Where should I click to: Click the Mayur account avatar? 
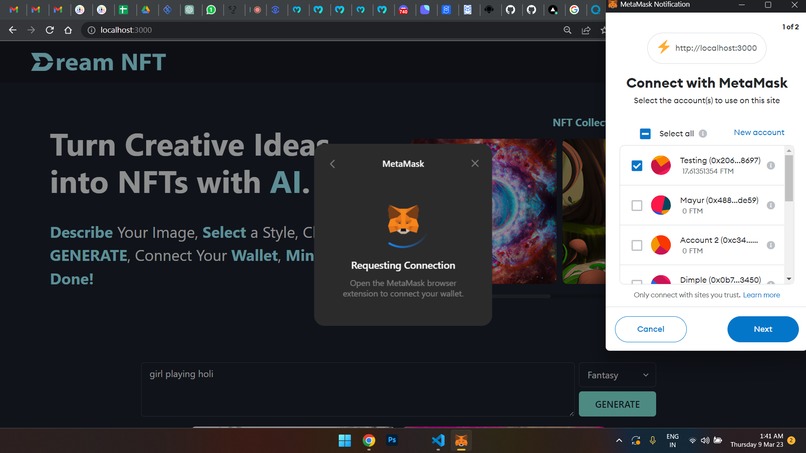661,205
